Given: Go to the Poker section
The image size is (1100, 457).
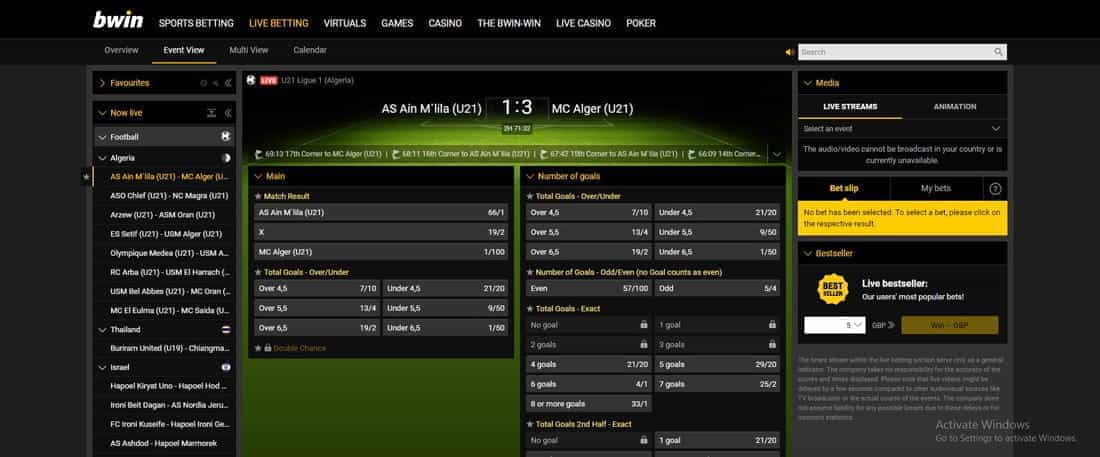Looking at the screenshot, I should (640, 23).
